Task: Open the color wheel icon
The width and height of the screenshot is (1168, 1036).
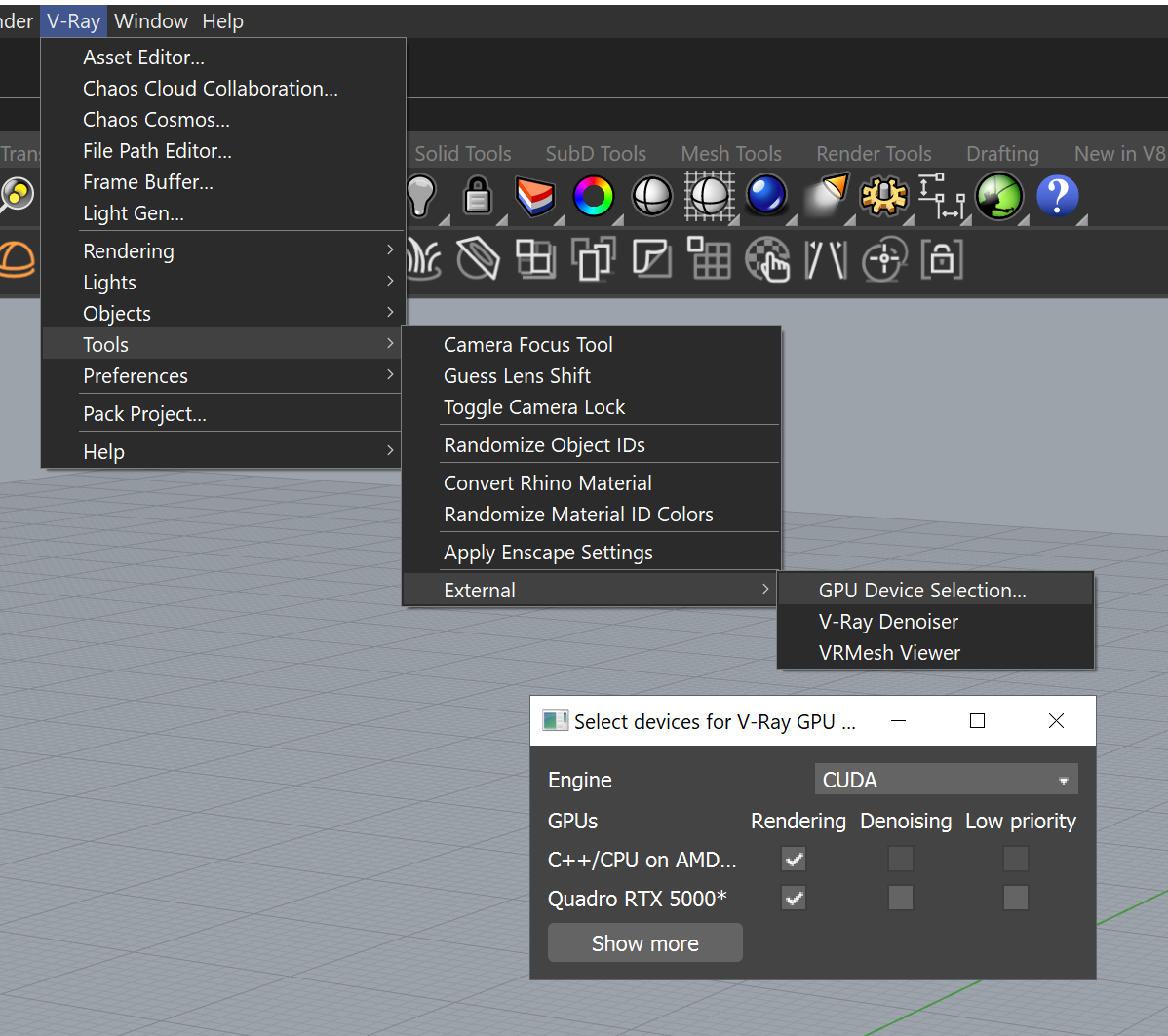Action: click(593, 197)
